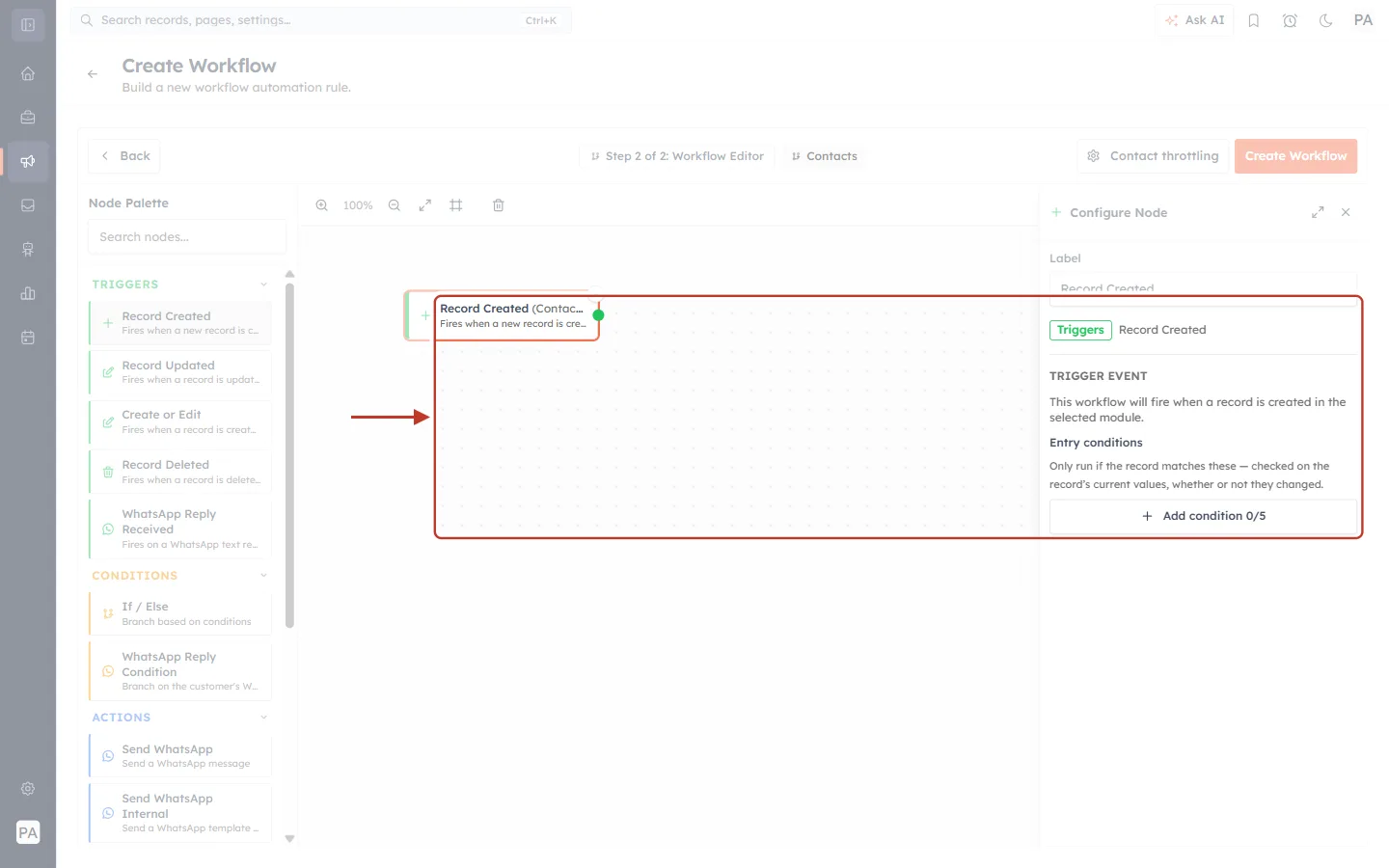
Task: Click the Search nodes input
Action: click(x=187, y=237)
